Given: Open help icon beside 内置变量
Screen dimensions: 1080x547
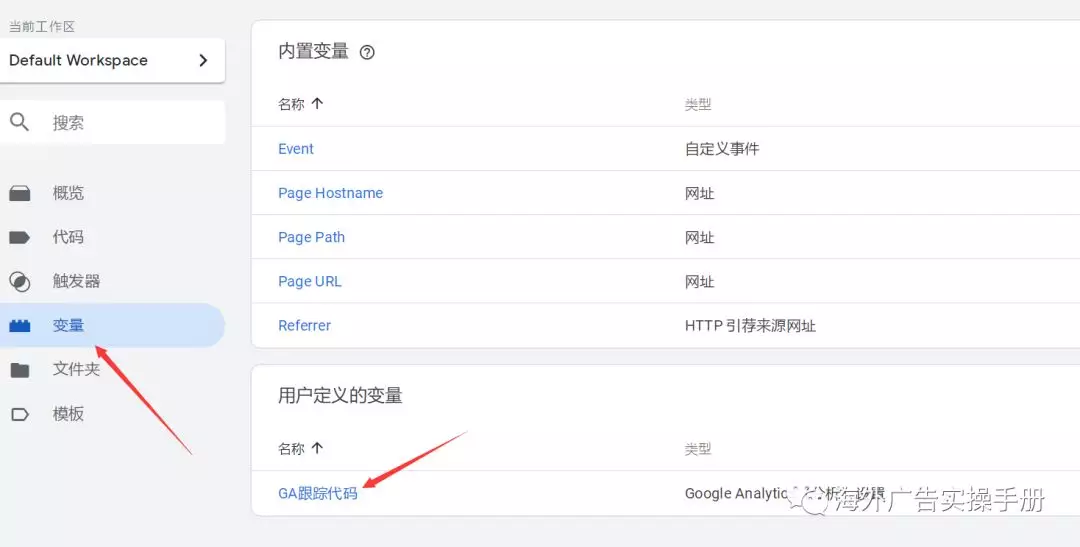Looking at the screenshot, I should (367, 53).
